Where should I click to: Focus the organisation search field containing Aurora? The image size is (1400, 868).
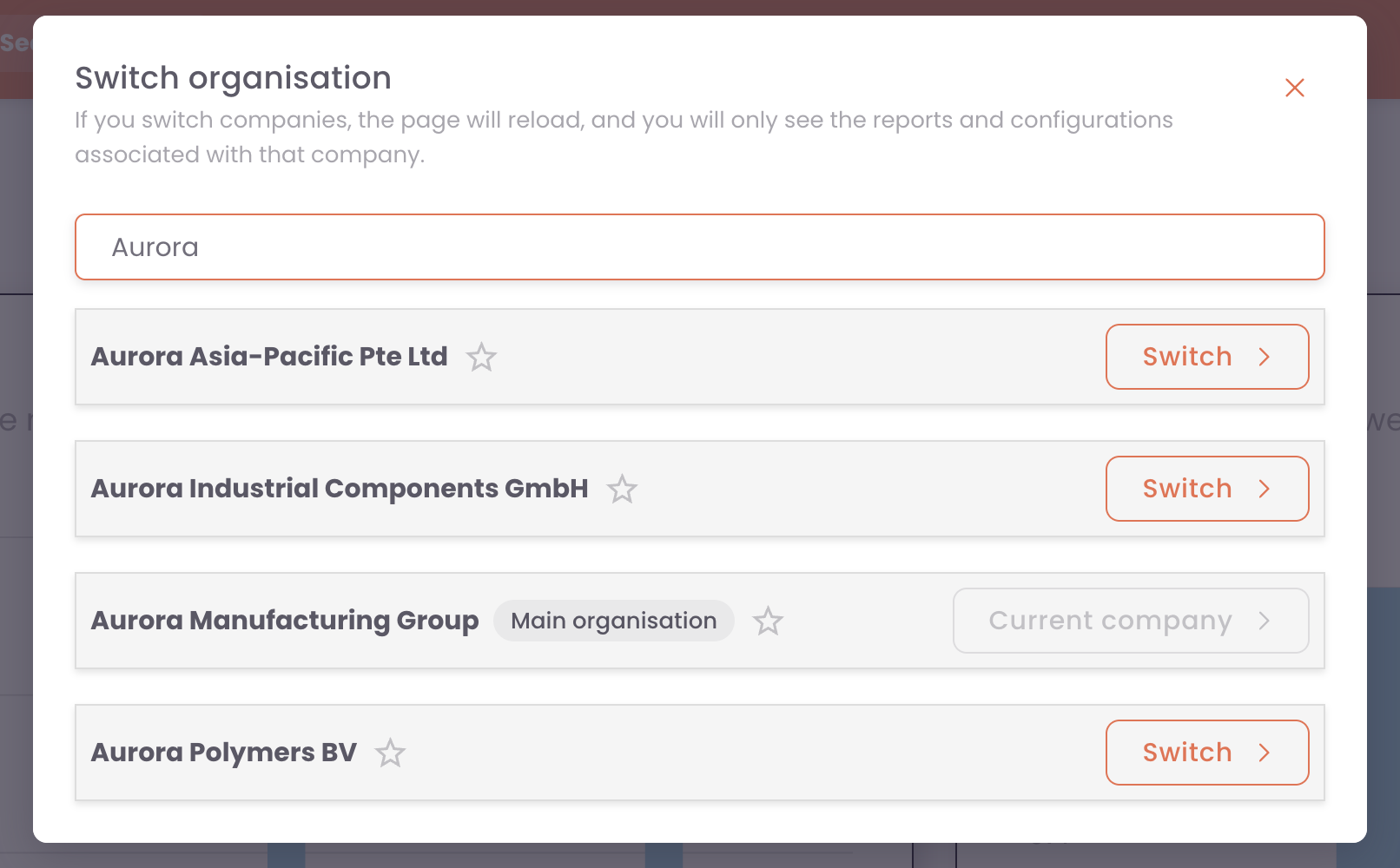(x=700, y=247)
